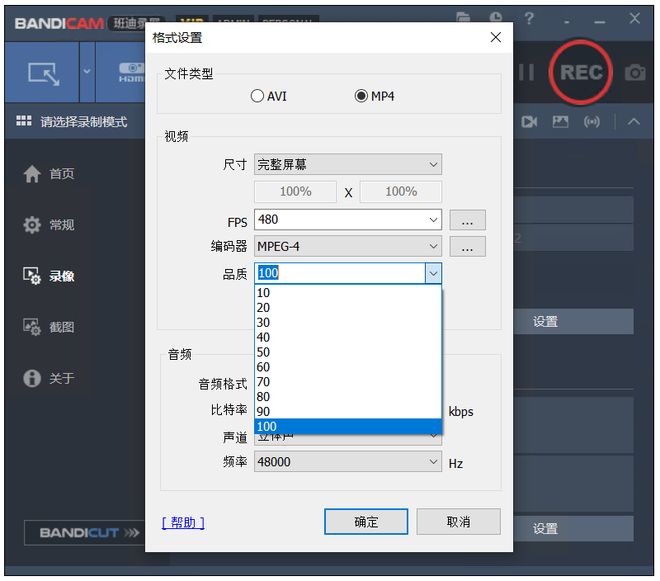Click the BANDICUT link button

tap(85, 533)
